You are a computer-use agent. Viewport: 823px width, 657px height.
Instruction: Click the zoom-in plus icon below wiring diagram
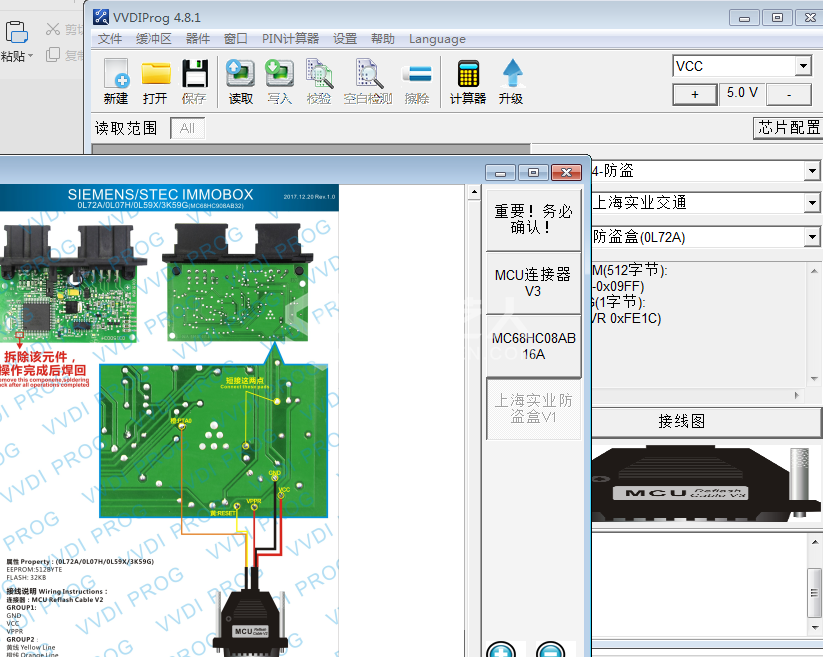pyautogui.click(x=501, y=651)
